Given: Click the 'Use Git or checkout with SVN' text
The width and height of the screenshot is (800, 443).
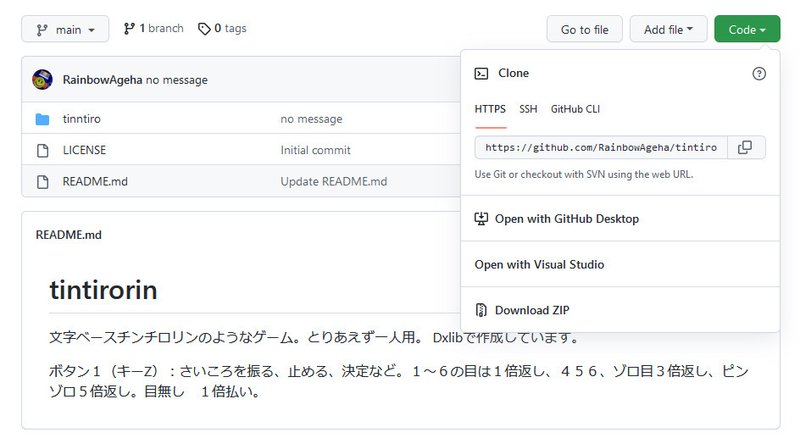Looking at the screenshot, I should [x=584, y=174].
